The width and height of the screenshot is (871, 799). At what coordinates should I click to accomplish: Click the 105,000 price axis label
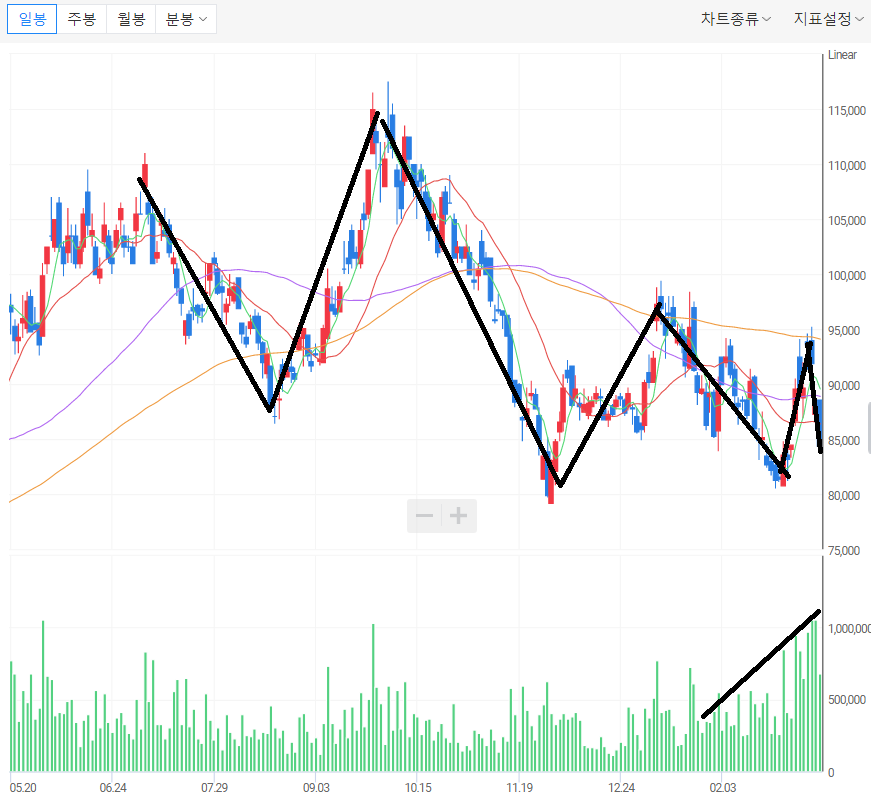coord(847,221)
